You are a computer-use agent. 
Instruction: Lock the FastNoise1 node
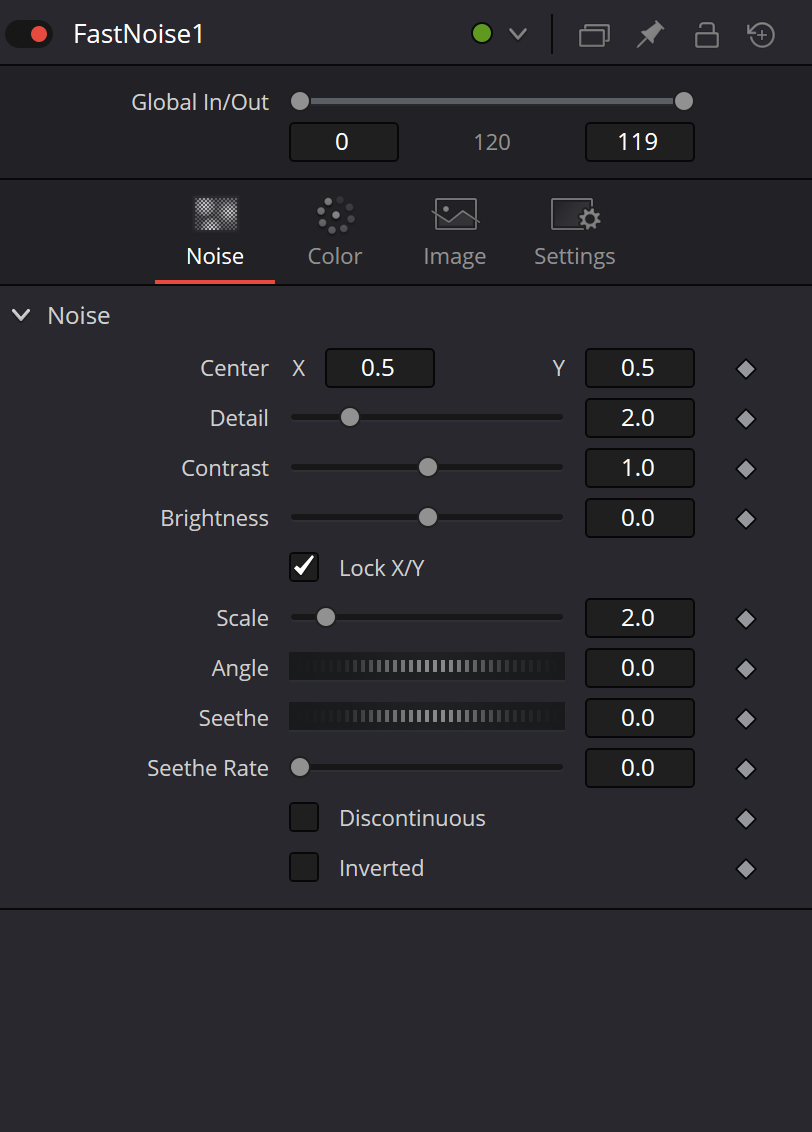tap(707, 34)
